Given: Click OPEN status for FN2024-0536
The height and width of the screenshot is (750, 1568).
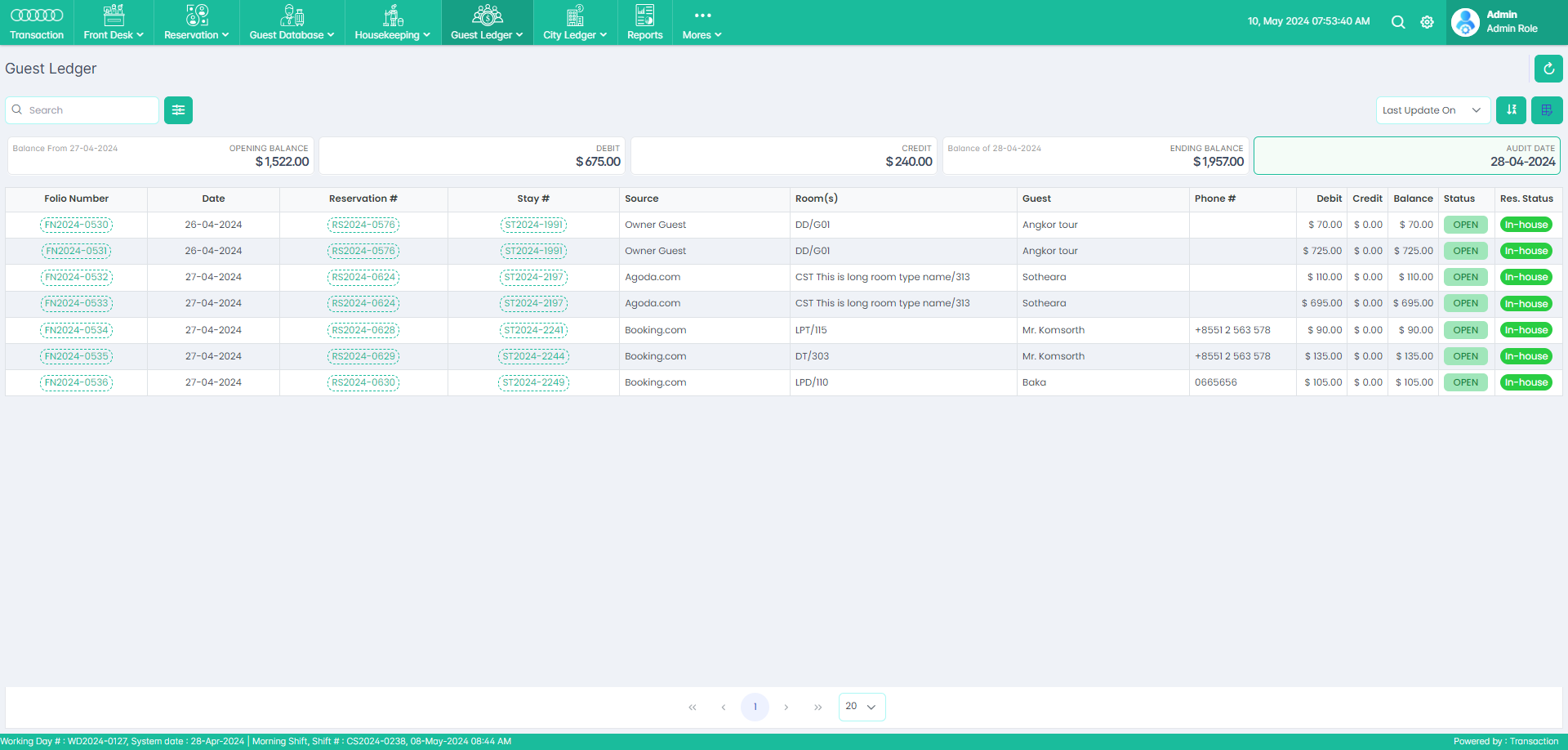Looking at the screenshot, I should tap(1466, 382).
